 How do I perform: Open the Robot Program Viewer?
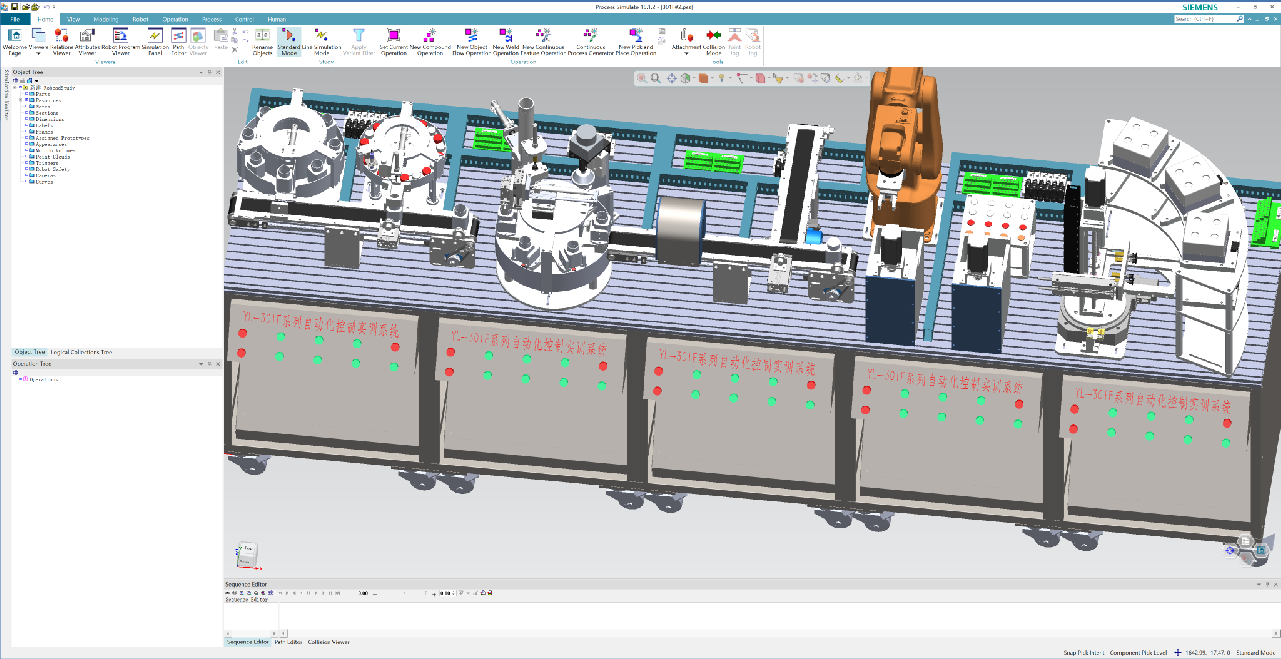coord(121,41)
